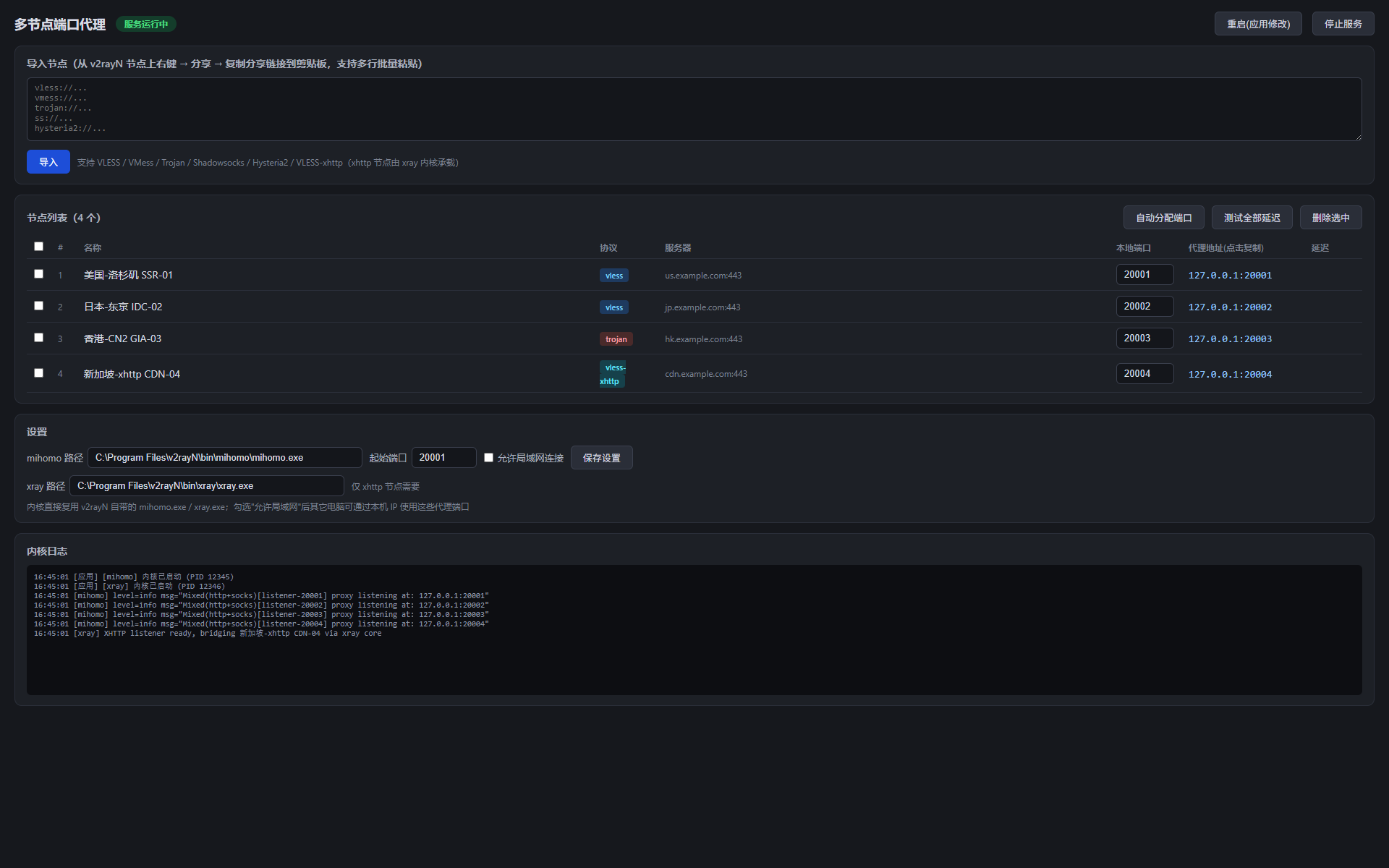
Task: Click 节点列表 (4 个) heading
Action: pyautogui.click(x=64, y=218)
